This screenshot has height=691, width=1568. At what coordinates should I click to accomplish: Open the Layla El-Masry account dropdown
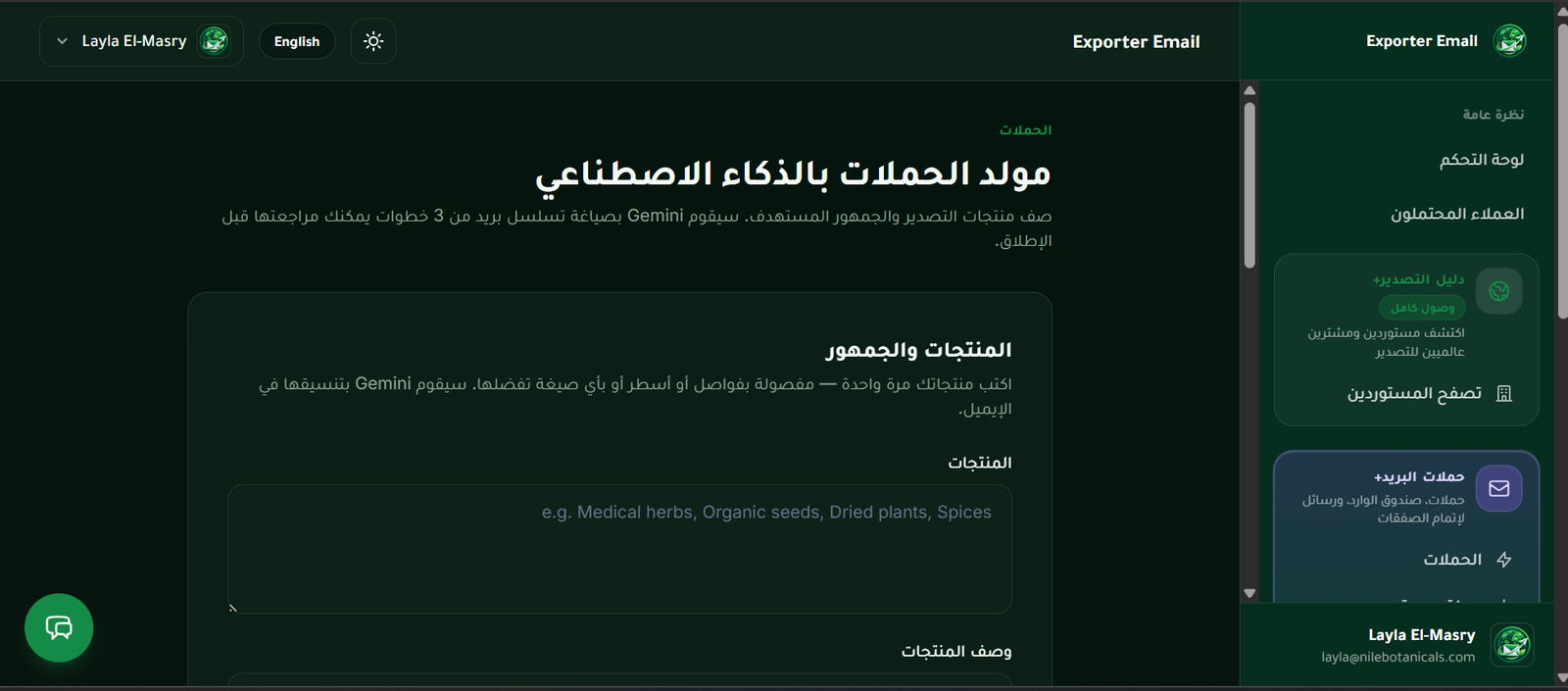141,41
